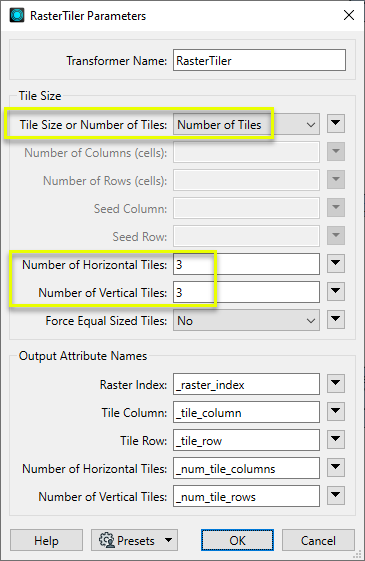Open arrow menu beside Force Equal Sized Tiles
The width and height of the screenshot is (365, 561).
[x=336, y=319]
